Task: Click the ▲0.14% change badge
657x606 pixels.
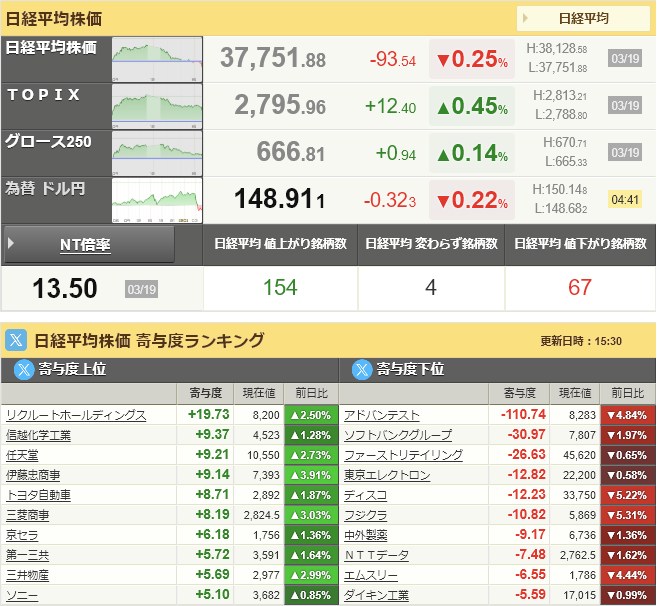Action: [x=472, y=153]
